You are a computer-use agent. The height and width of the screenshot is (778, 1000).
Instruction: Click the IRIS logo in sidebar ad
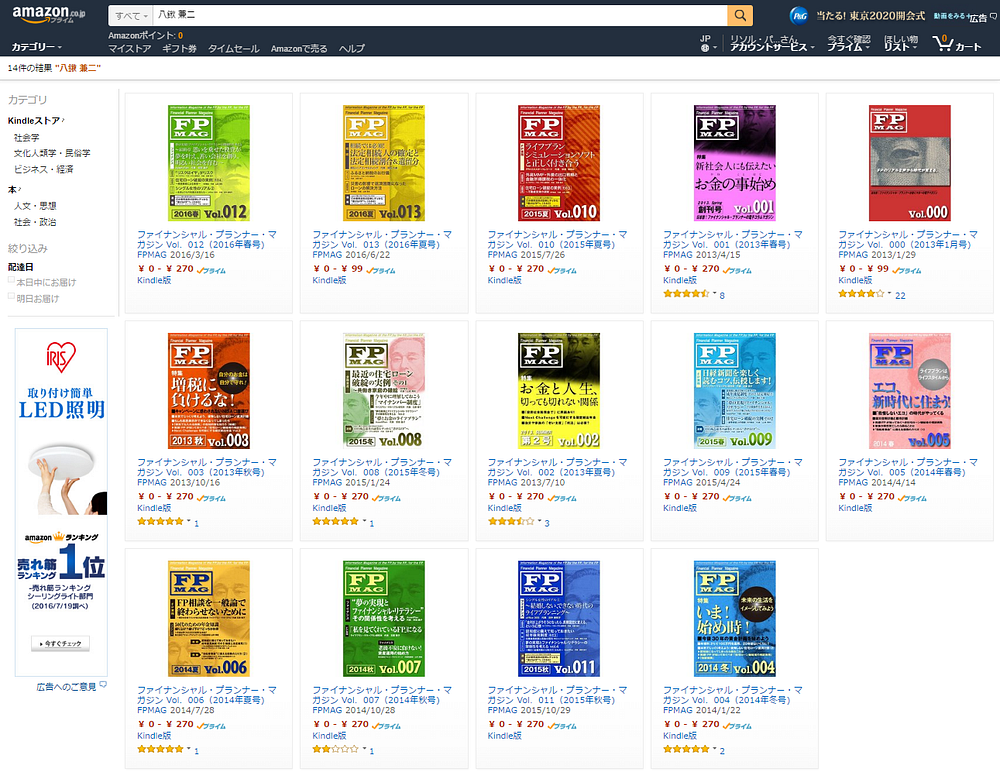(61, 356)
